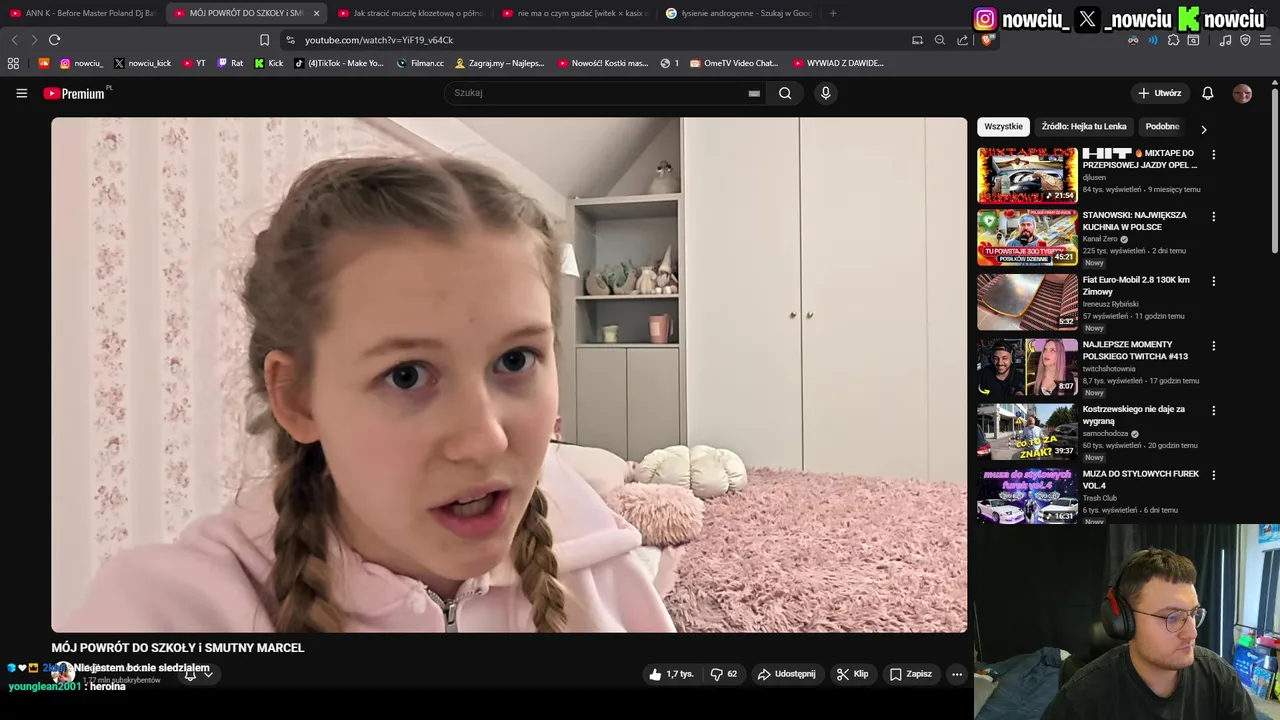Like the video with the thumbs up
The height and width of the screenshot is (720, 1280).
[x=671, y=674]
